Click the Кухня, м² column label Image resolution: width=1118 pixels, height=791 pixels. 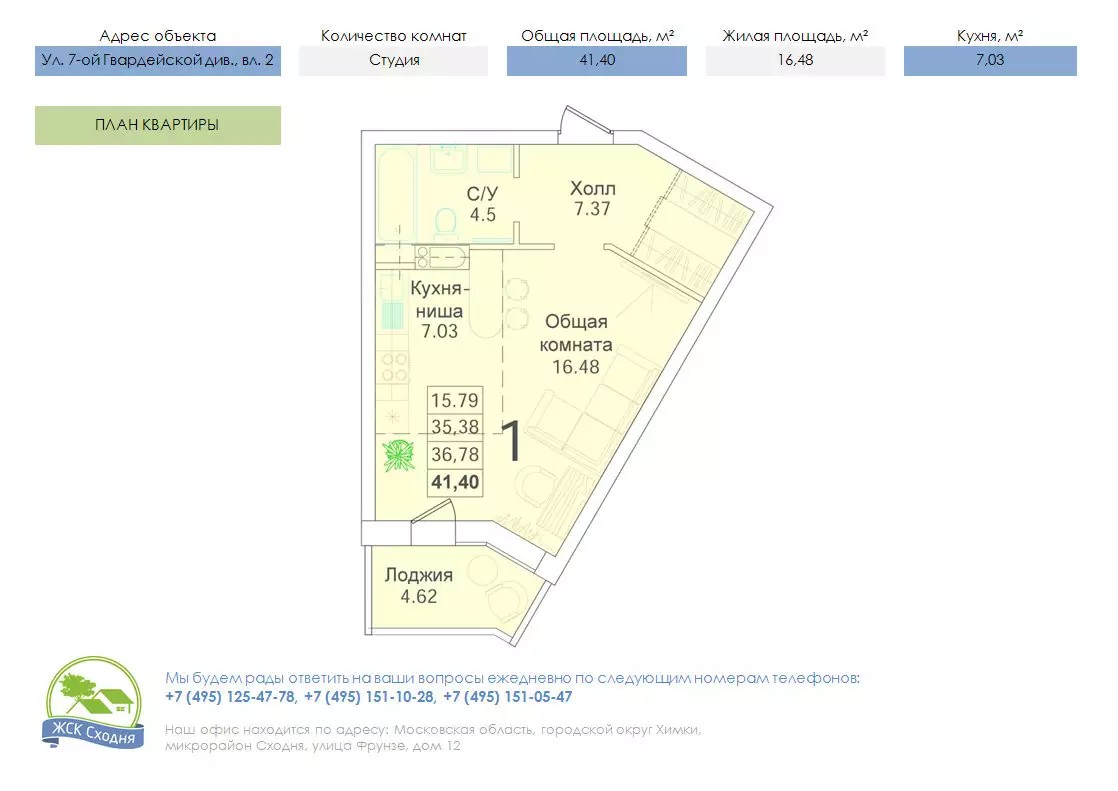(x=990, y=36)
